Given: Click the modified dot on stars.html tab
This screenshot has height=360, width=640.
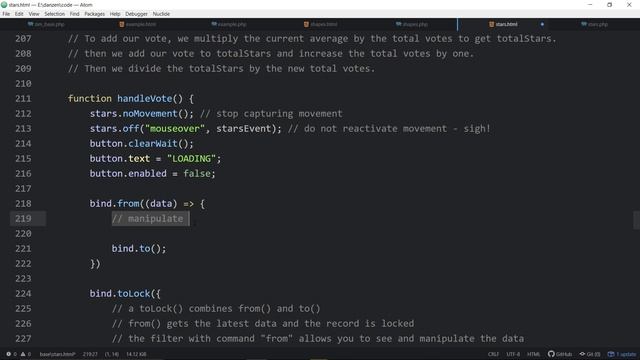Looking at the screenshot, I should click(x=542, y=24).
